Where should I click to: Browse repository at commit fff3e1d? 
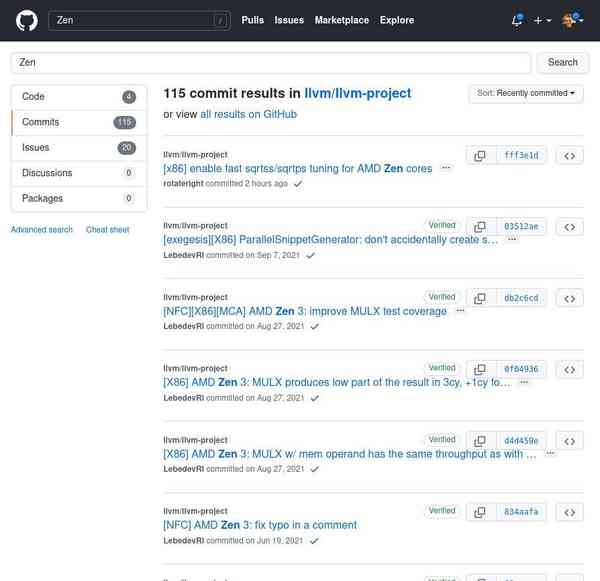tap(569, 156)
